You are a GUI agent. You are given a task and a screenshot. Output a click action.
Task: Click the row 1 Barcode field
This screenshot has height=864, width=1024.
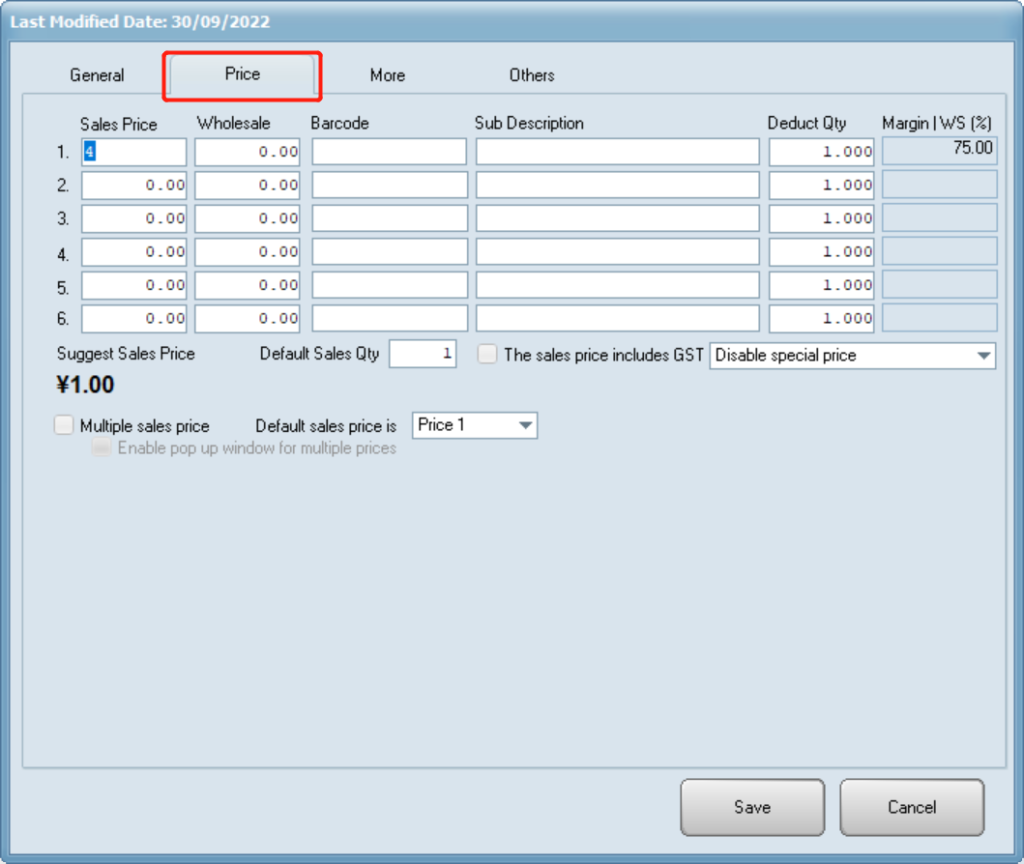389,152
